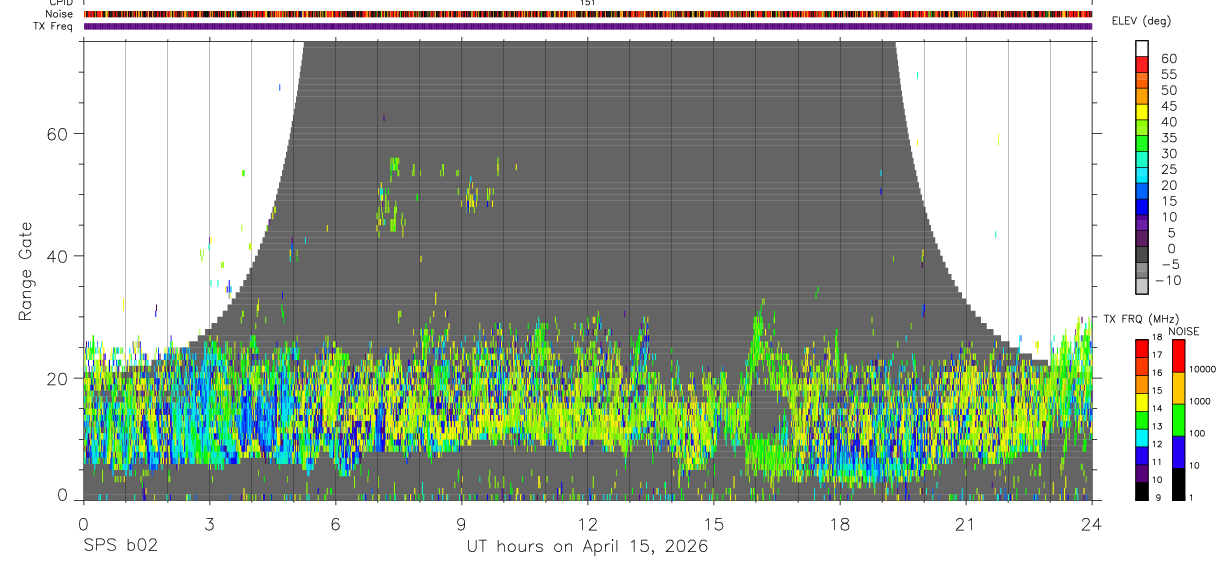Click the '20' tick on Range Gate axis
The height and width of the screenshot is (567, 1228).
click(x=60, y=378)
